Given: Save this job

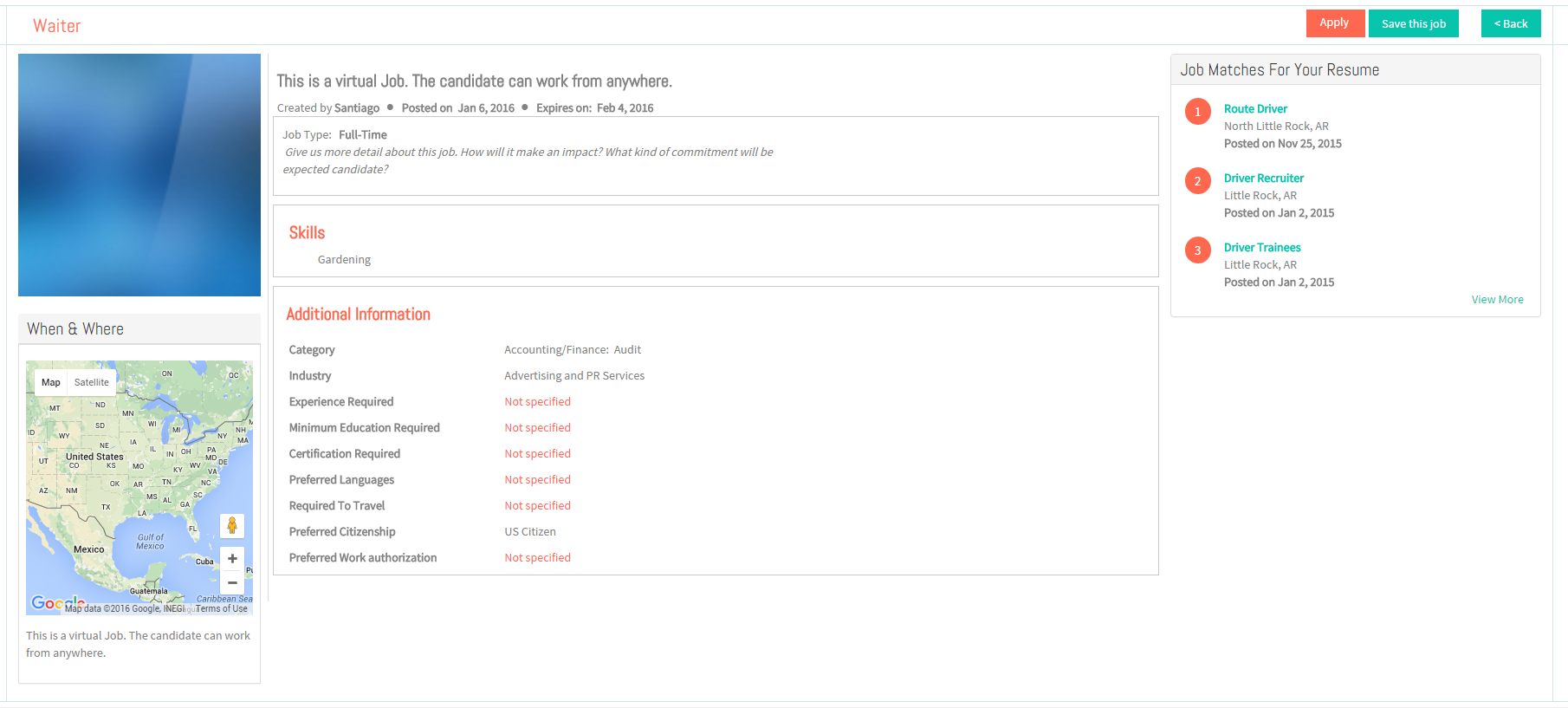Looking at the screenshot, I should click(1413, 23).
